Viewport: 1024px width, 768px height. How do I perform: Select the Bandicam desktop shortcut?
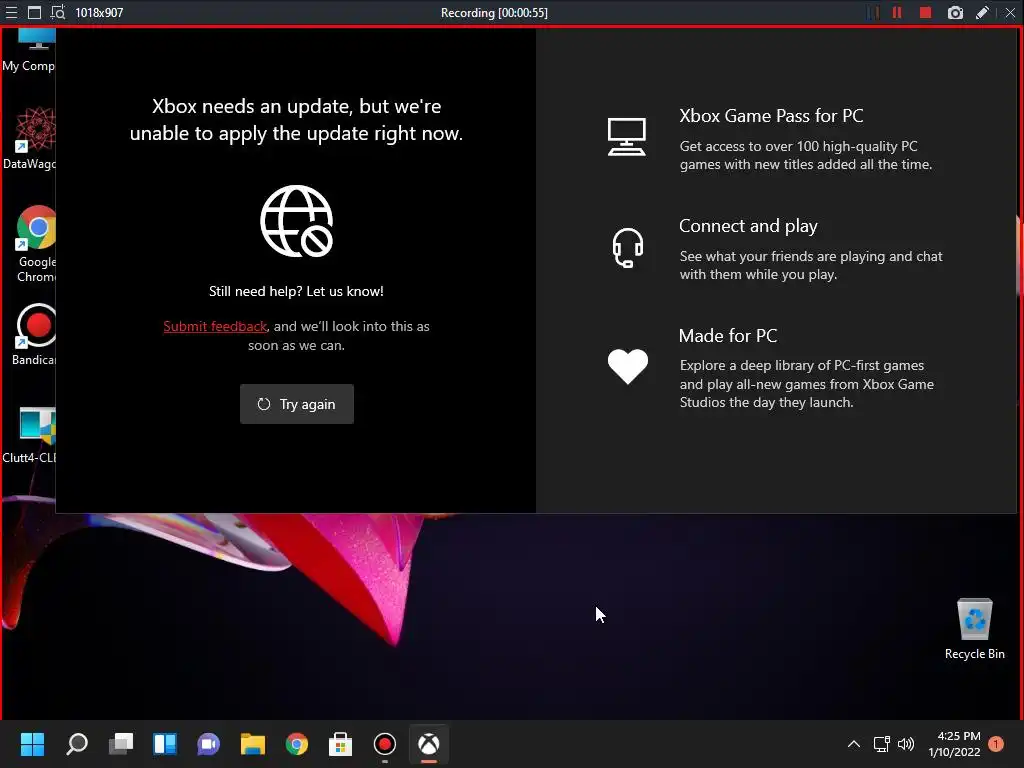click(x=35, y=335)
